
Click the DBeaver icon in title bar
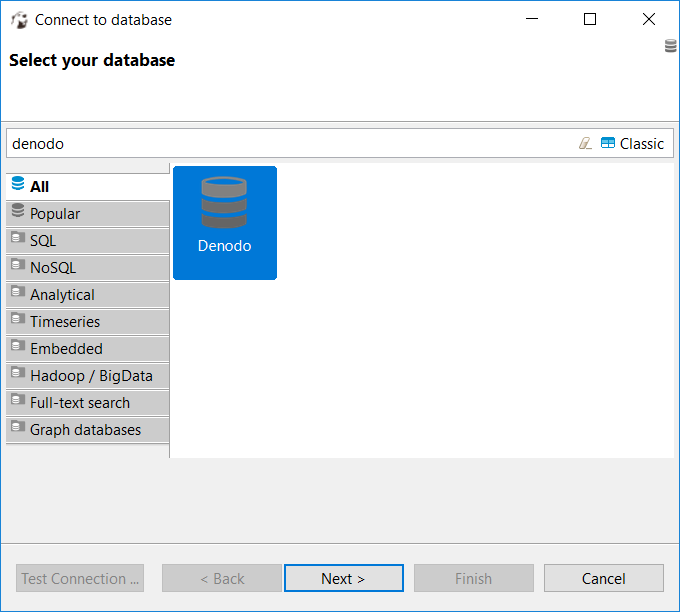[x=20, y=20]
